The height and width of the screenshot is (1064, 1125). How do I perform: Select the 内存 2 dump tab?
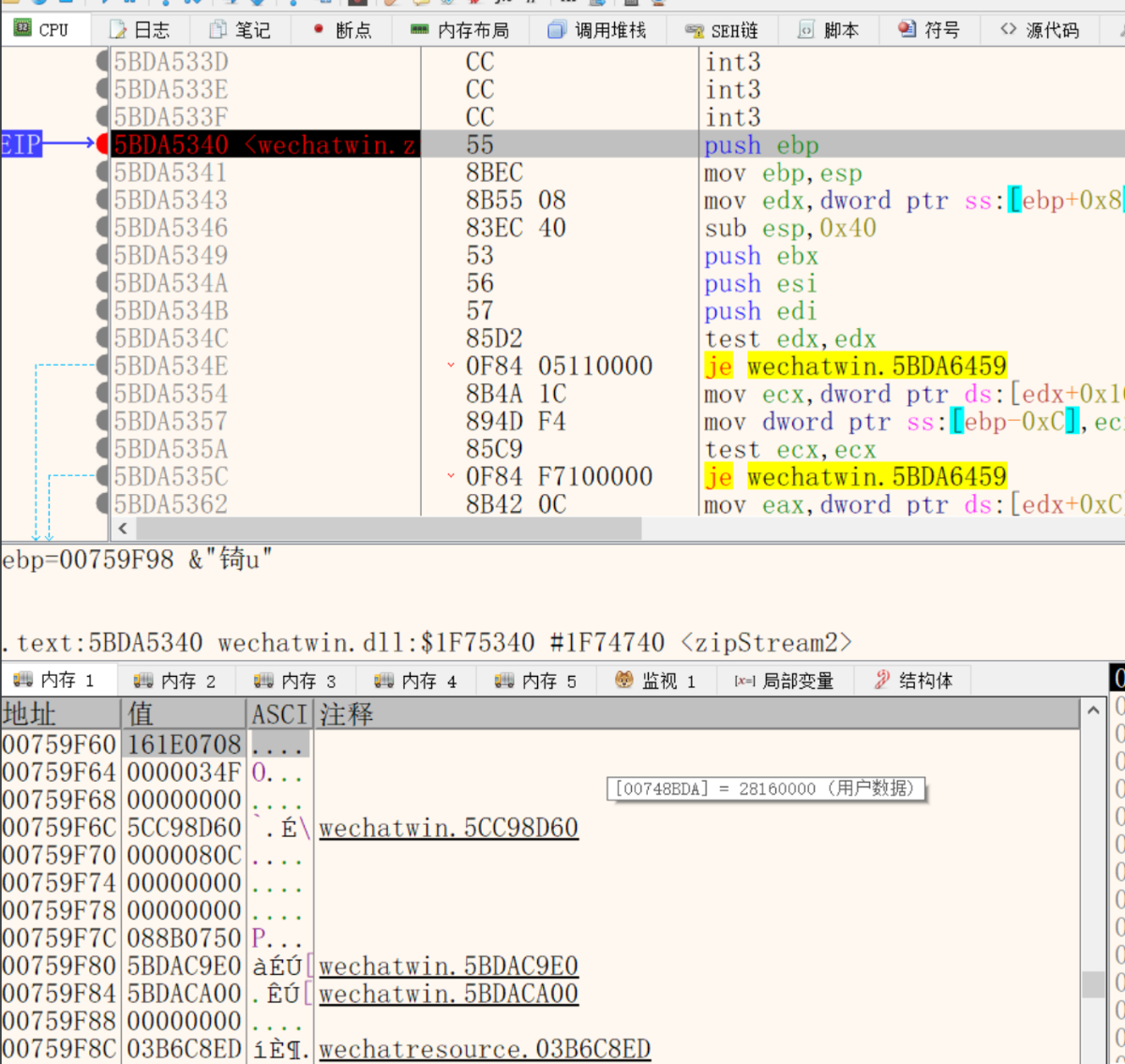click(x=174, y=681)
